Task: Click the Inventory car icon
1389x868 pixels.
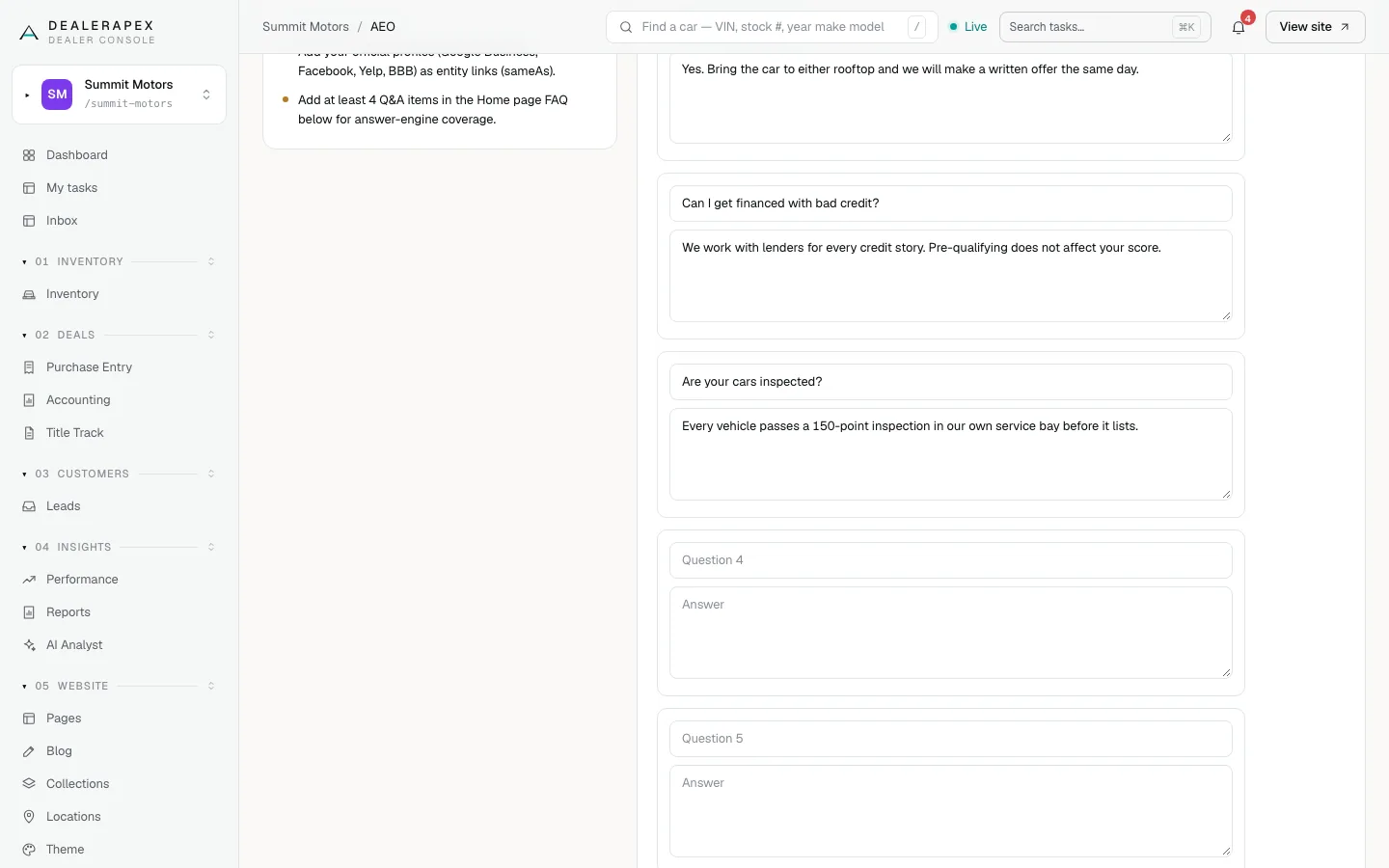Action: tap(29, 294)
